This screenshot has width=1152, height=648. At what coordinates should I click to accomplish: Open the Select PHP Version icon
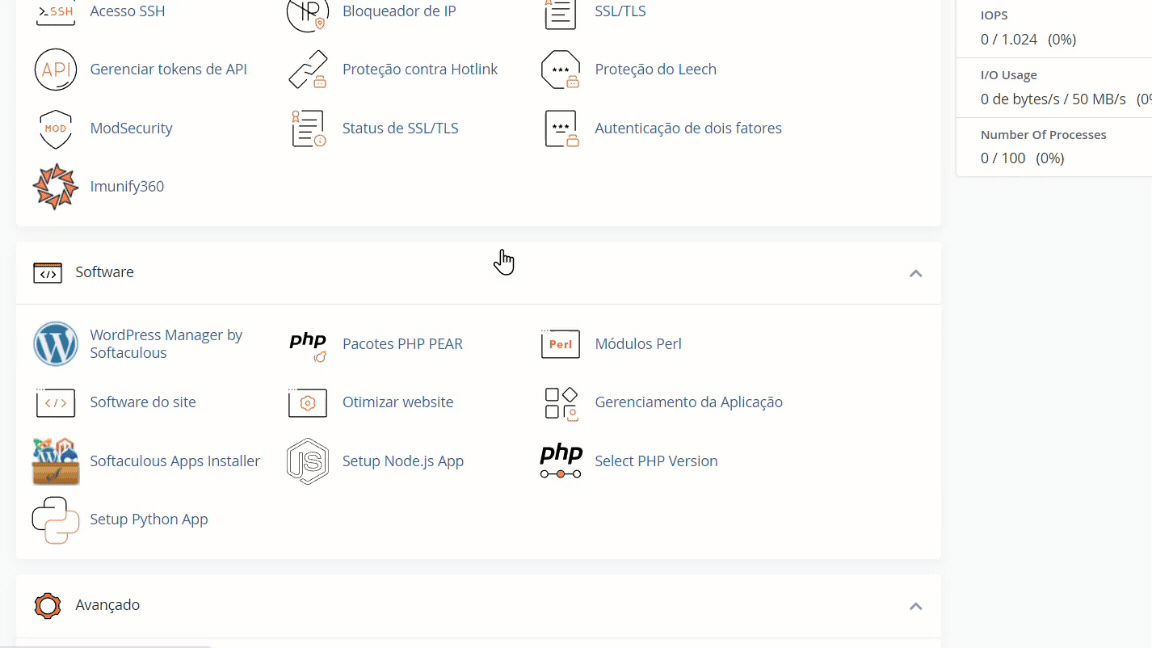(x=561, y=461)
